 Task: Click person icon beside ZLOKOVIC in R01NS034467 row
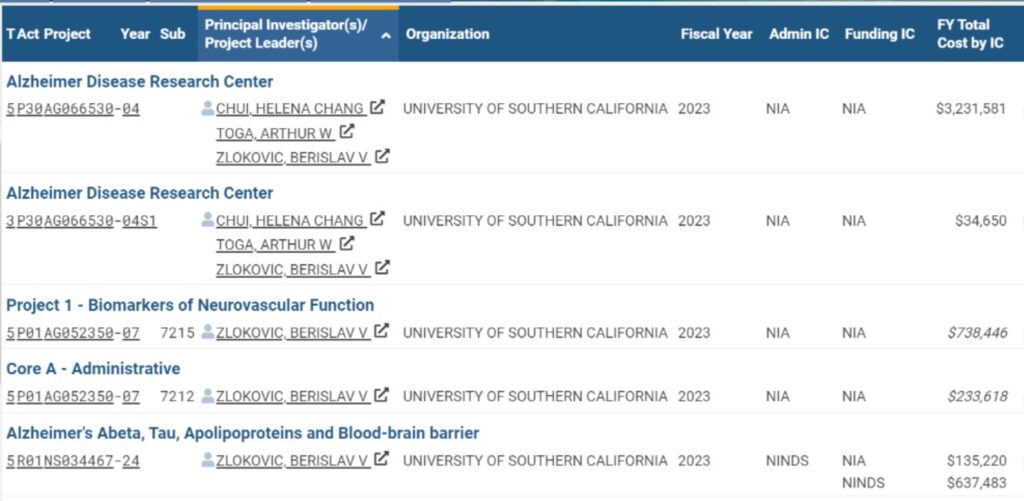(208, 460)
